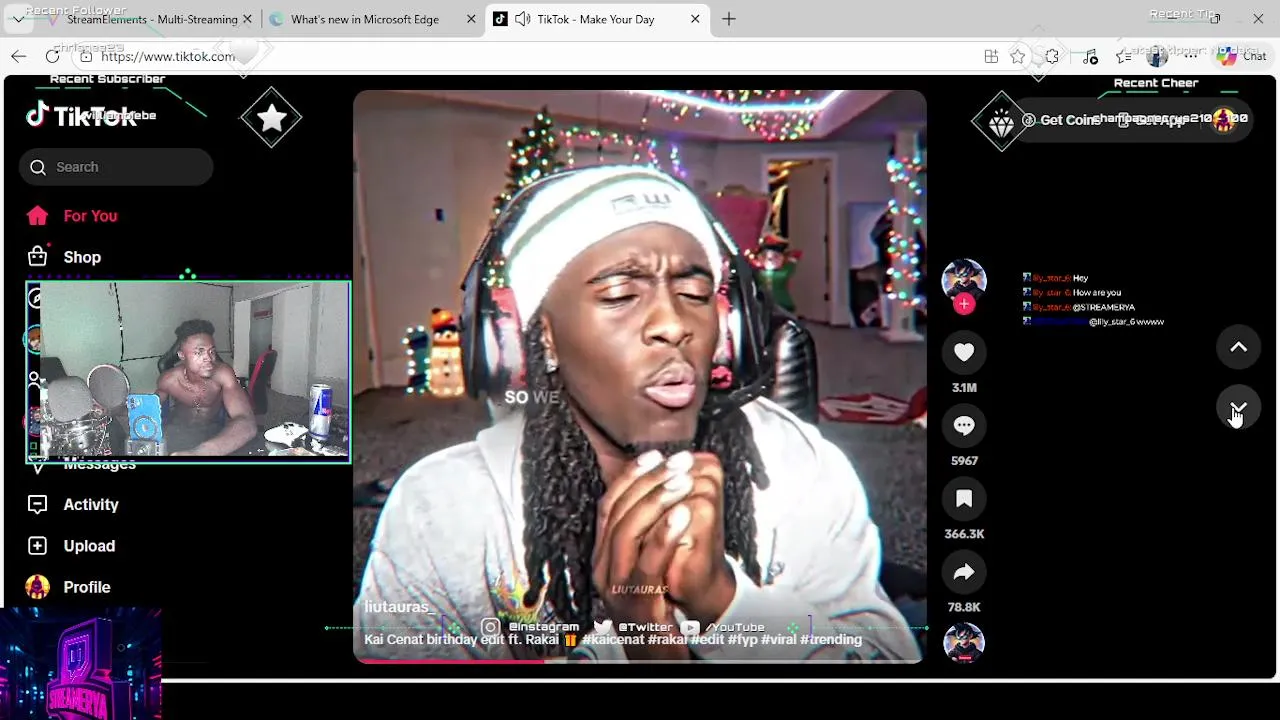Open the account avatar menu at top right
This screenshot has width=1280, height=720.
point(1223,120)
